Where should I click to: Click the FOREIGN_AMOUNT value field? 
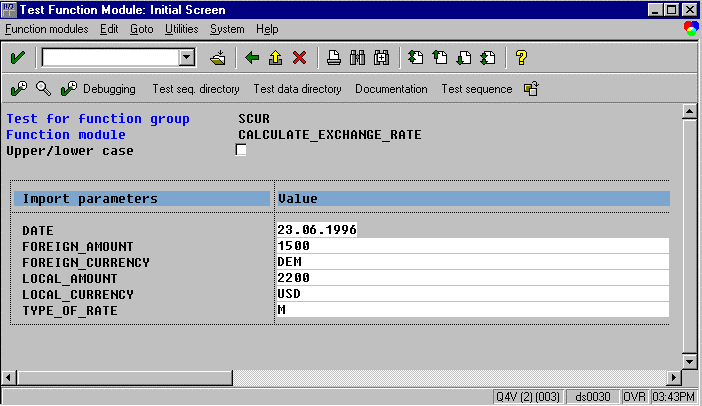[x=470, y=246]
